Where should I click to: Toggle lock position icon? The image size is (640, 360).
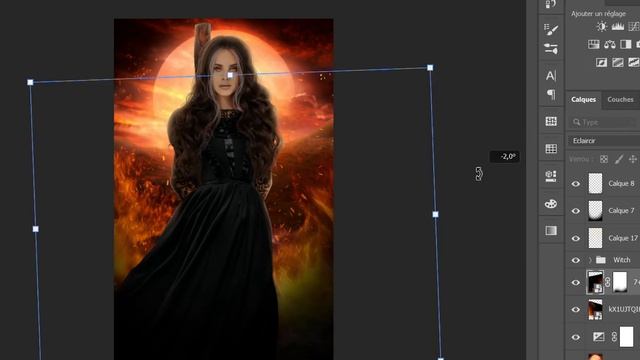[x=633, y=159]
